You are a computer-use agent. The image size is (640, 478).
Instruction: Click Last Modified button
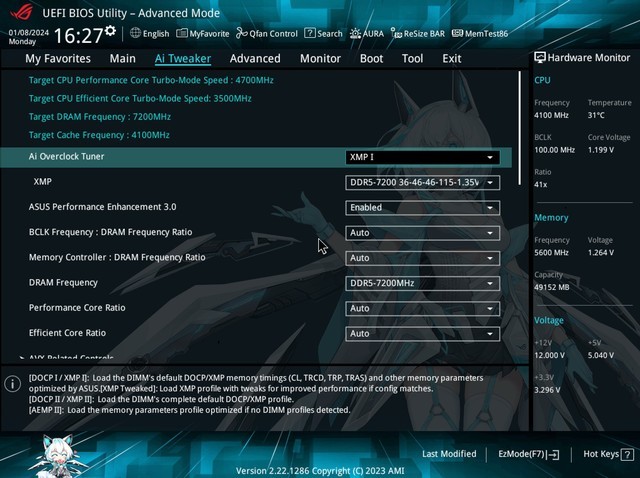pyautogui.click(x=449, y=454)
